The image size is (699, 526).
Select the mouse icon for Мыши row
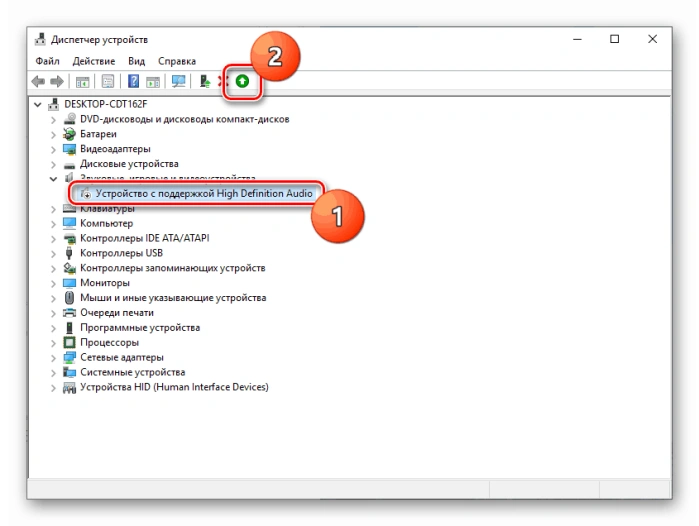pos(70,297)
